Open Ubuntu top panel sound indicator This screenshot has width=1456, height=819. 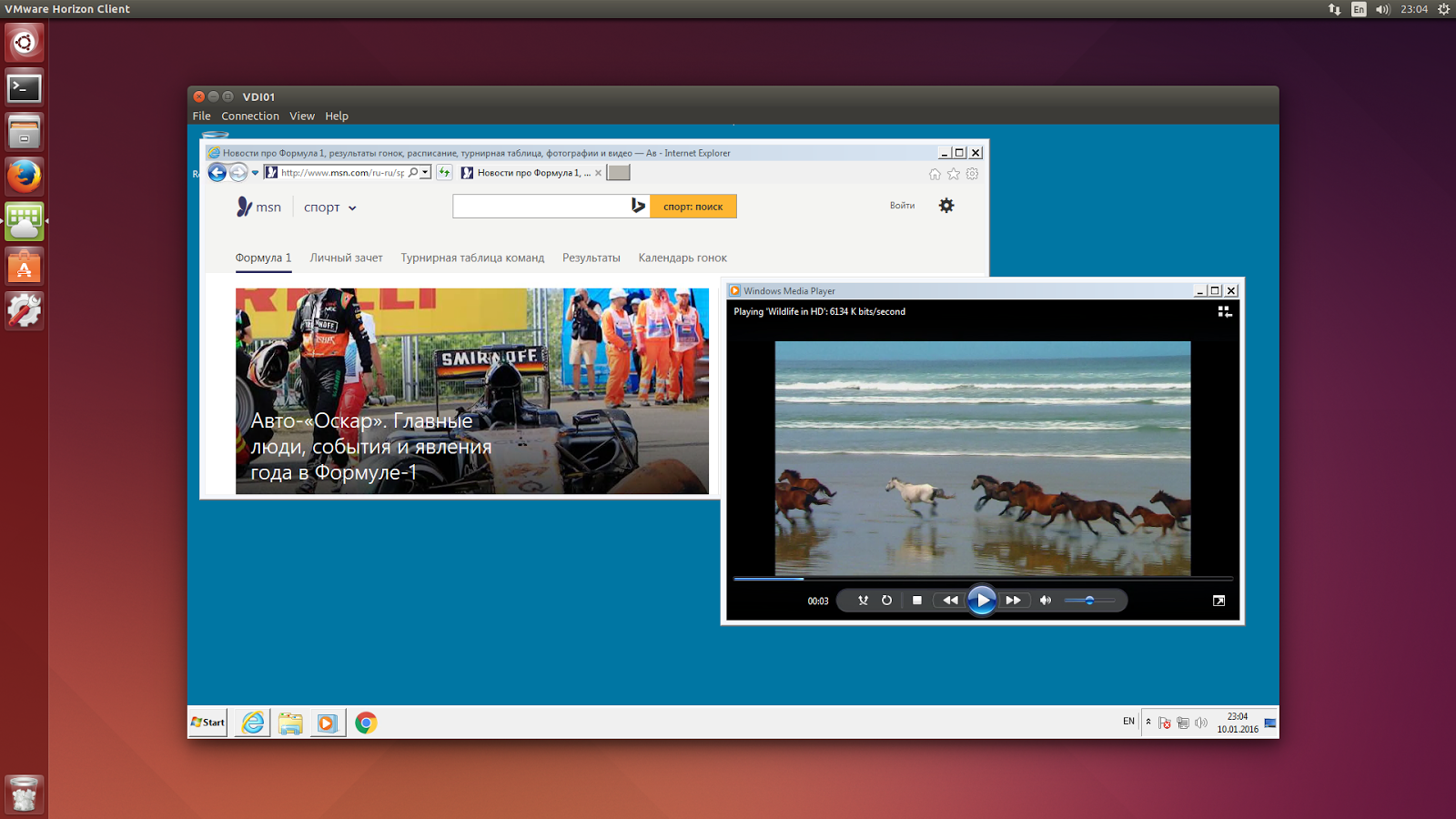(1383, 9)
